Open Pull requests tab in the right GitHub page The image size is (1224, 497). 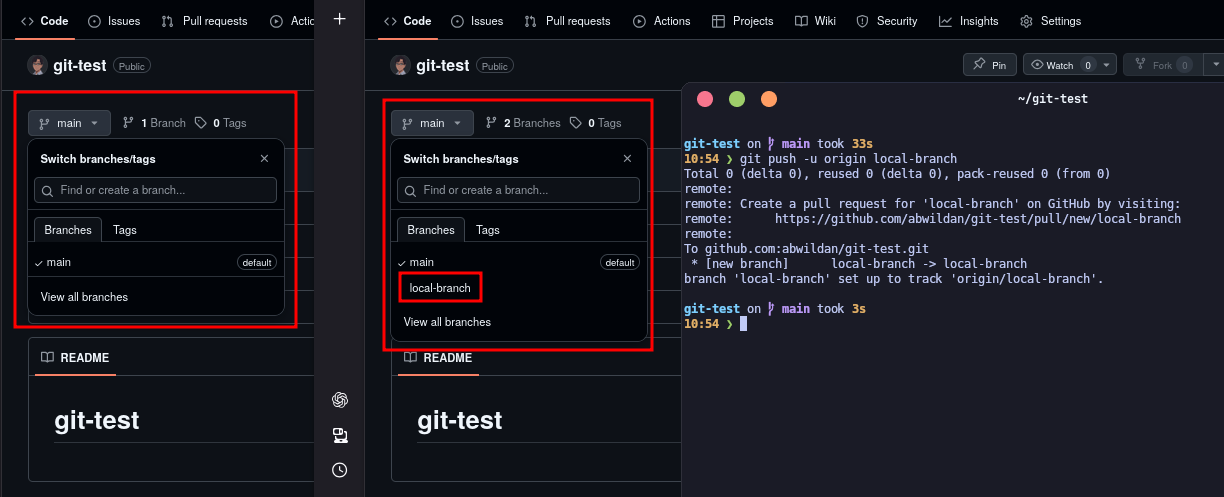tap(567, 21)
